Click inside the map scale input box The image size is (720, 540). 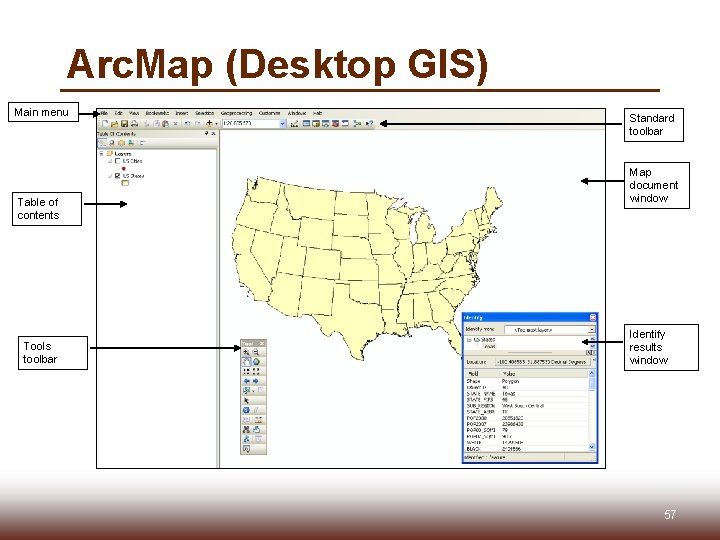coord(252,124)
